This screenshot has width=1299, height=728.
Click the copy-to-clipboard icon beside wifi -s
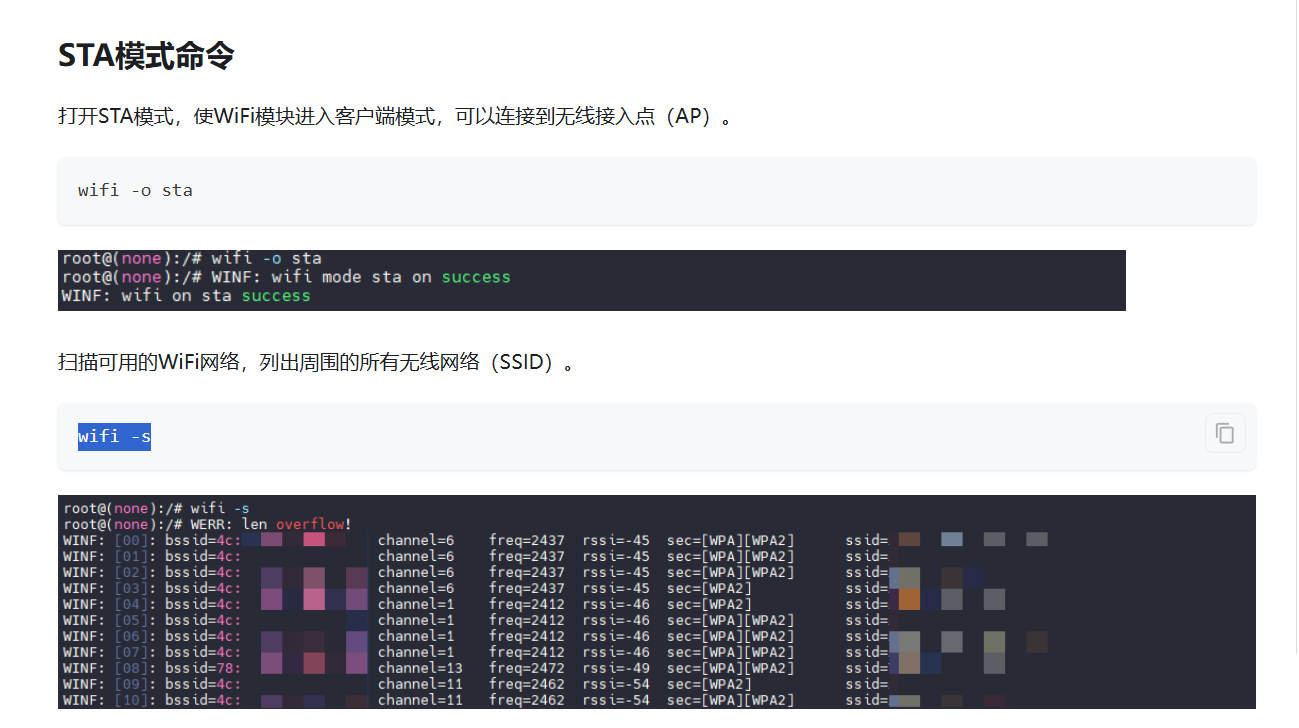(x=1224, y=432)
